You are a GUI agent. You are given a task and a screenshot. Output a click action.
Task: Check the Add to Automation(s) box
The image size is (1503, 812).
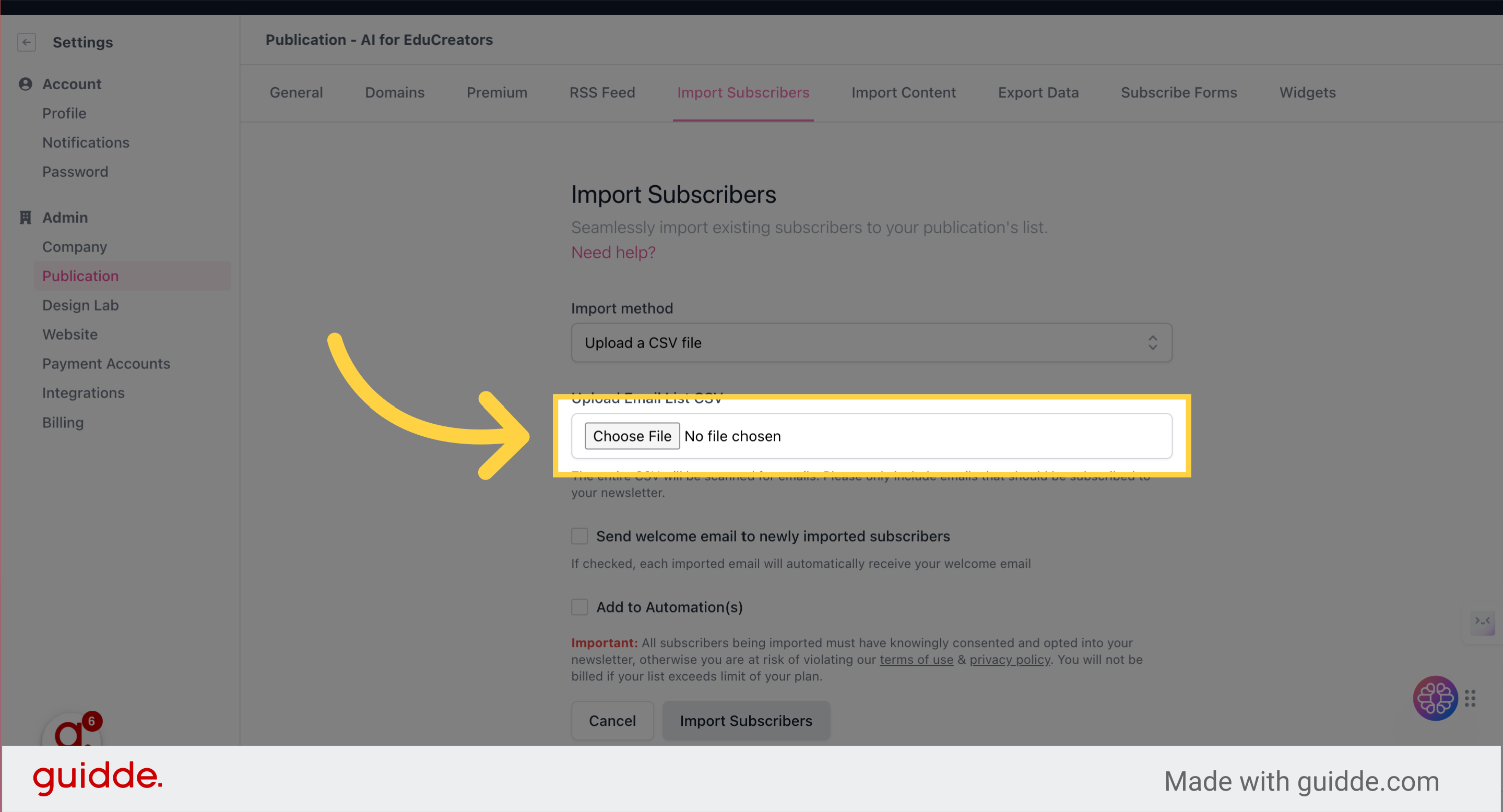[579, 607]
